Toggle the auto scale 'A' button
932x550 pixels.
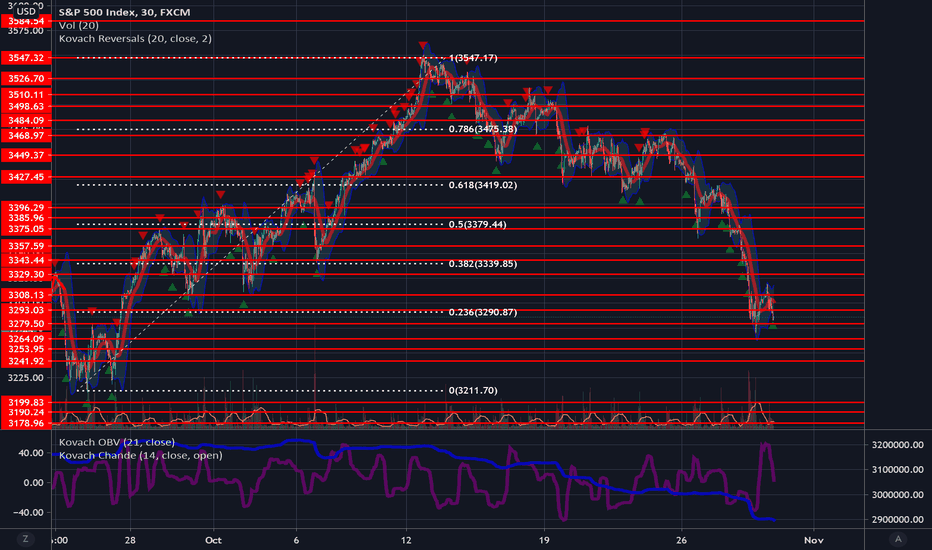tap(898, 539)
